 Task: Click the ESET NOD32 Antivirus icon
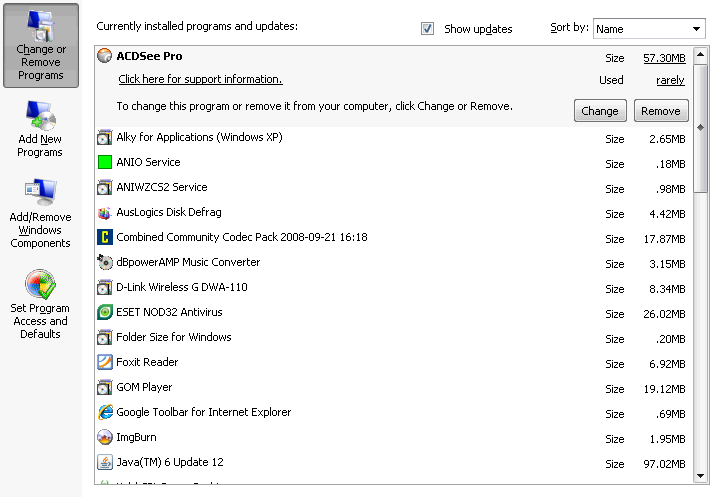pyautogui.click(x=105, y=312)
